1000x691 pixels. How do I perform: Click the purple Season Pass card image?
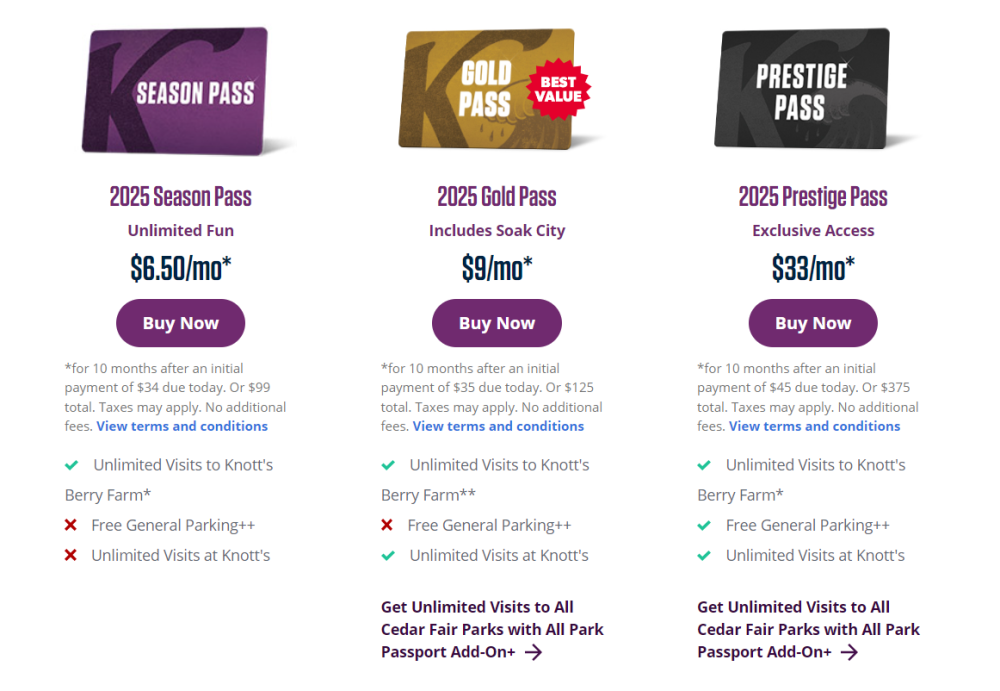180,92
